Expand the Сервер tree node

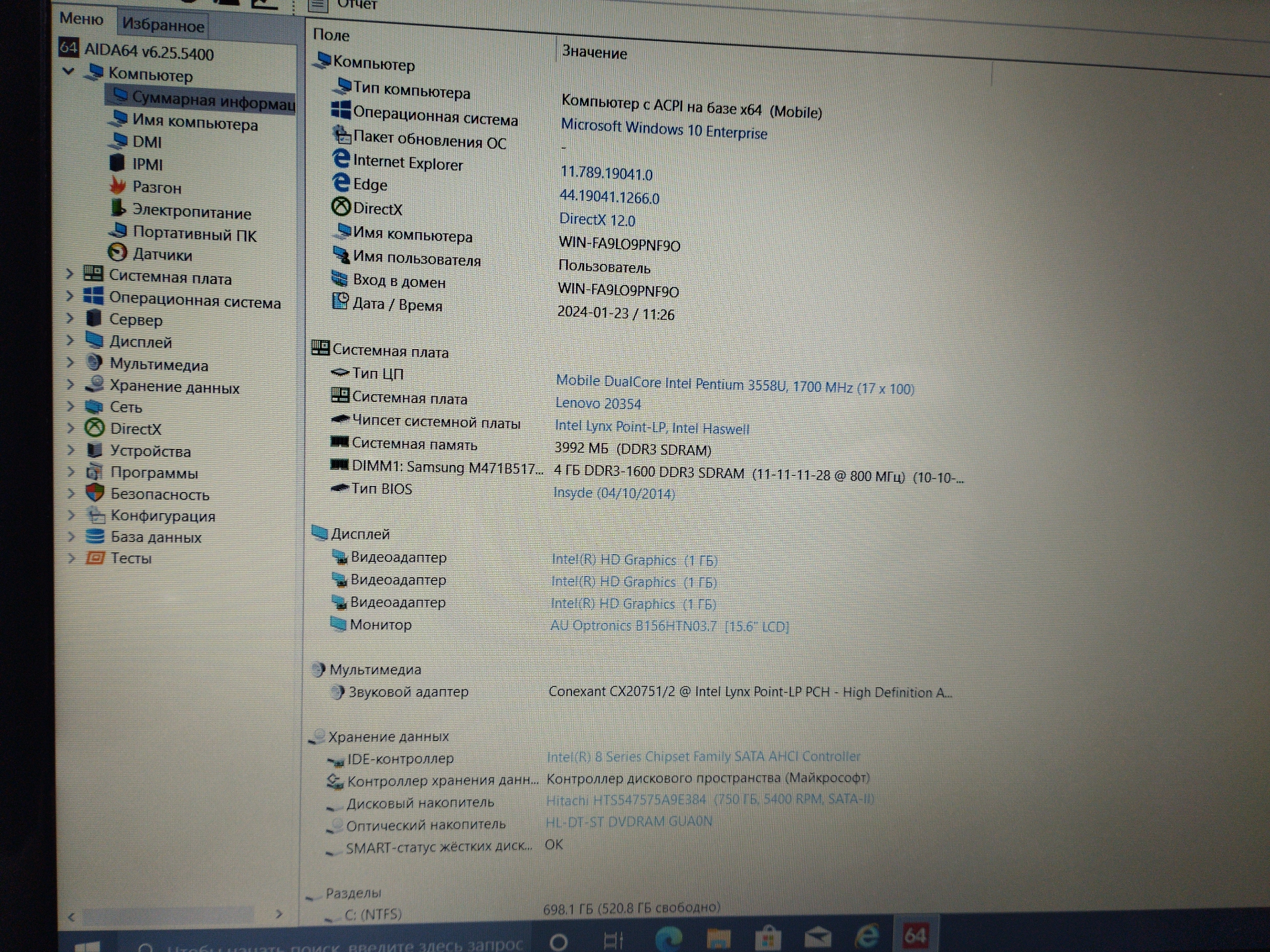[x=69, y=318]
